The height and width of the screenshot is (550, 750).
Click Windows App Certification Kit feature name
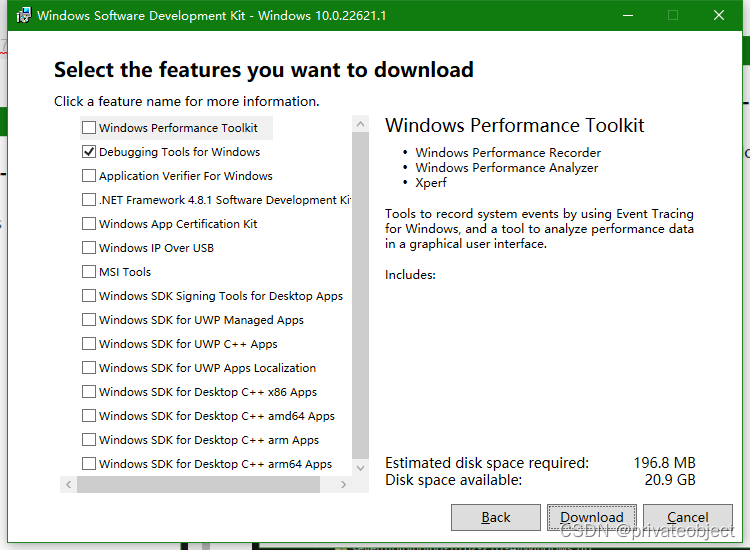point(178,224)
